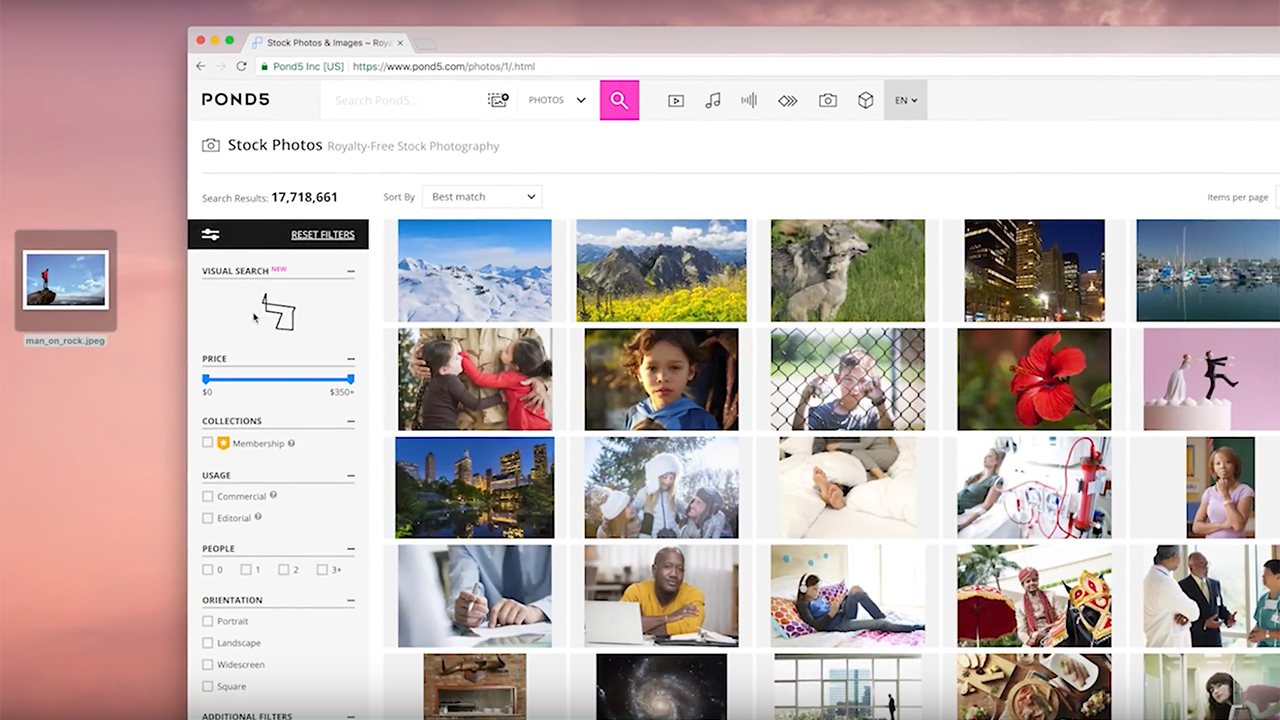
Task: Select Widescreen orientation checkbox
Action: pos(208,665)
